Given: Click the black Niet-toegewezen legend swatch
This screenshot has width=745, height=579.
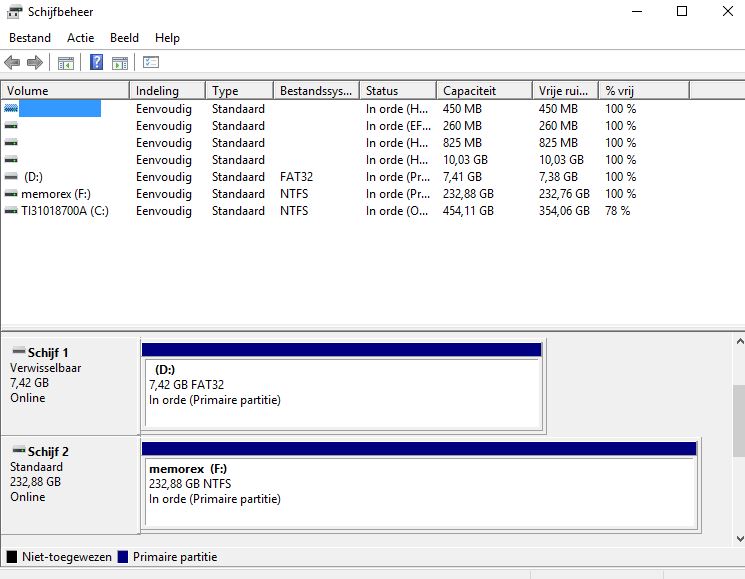Looking at the screenshot, I should [x=12, y=557].
